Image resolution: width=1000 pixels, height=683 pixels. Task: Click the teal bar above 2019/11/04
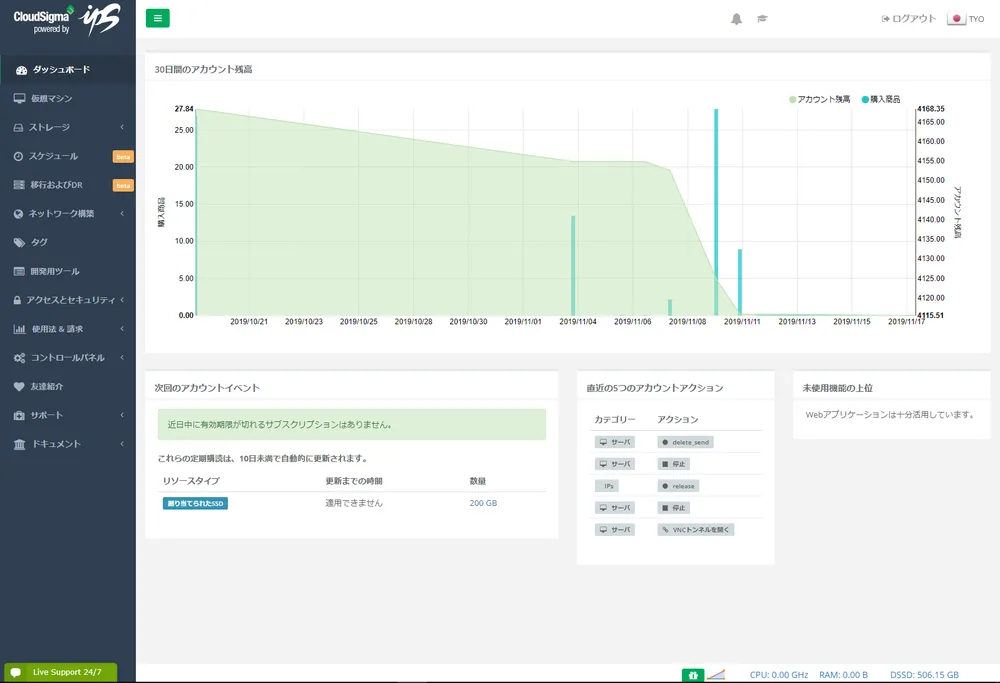pos(573,265)
